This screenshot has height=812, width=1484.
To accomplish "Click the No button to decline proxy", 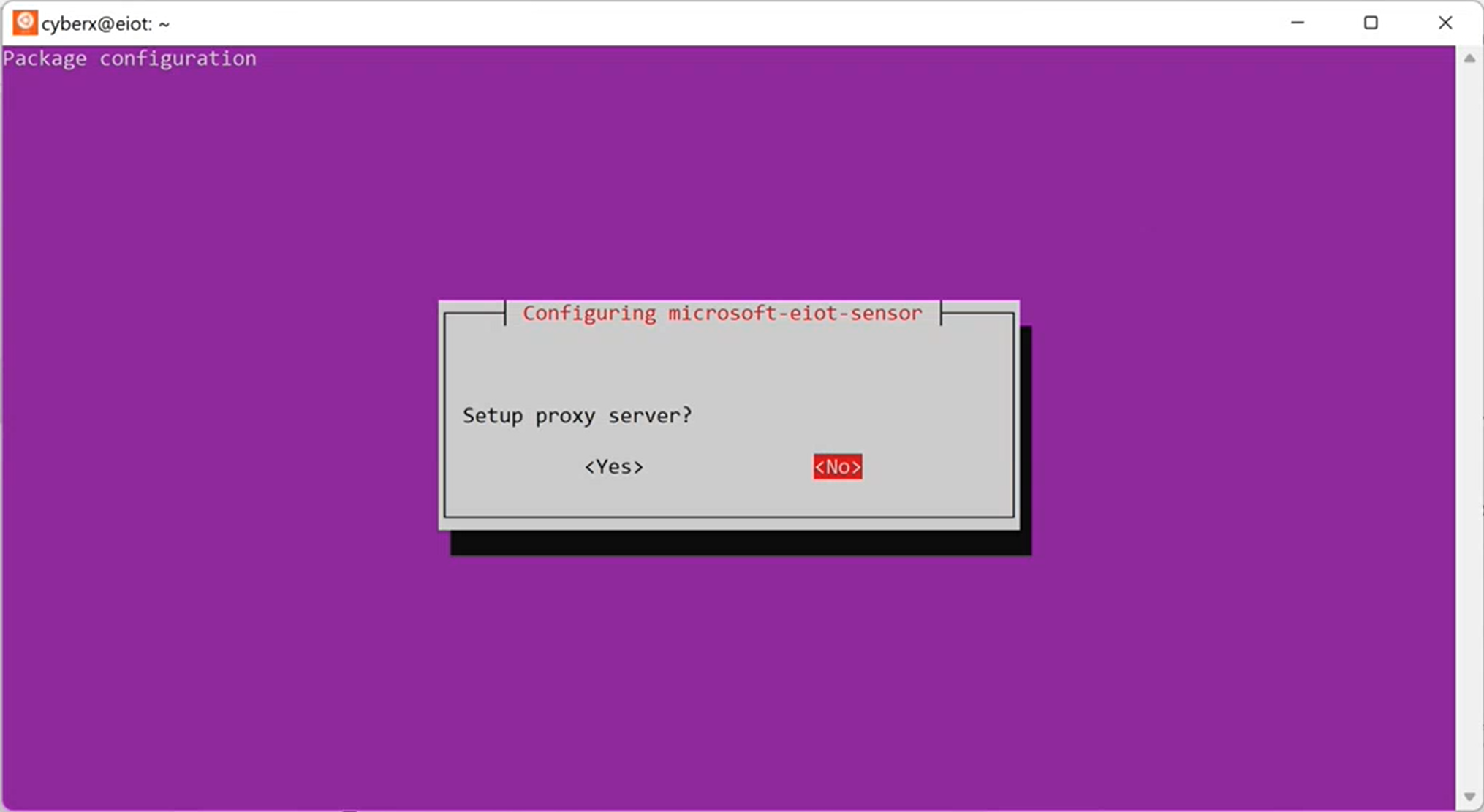I will [x=837, y=466].
